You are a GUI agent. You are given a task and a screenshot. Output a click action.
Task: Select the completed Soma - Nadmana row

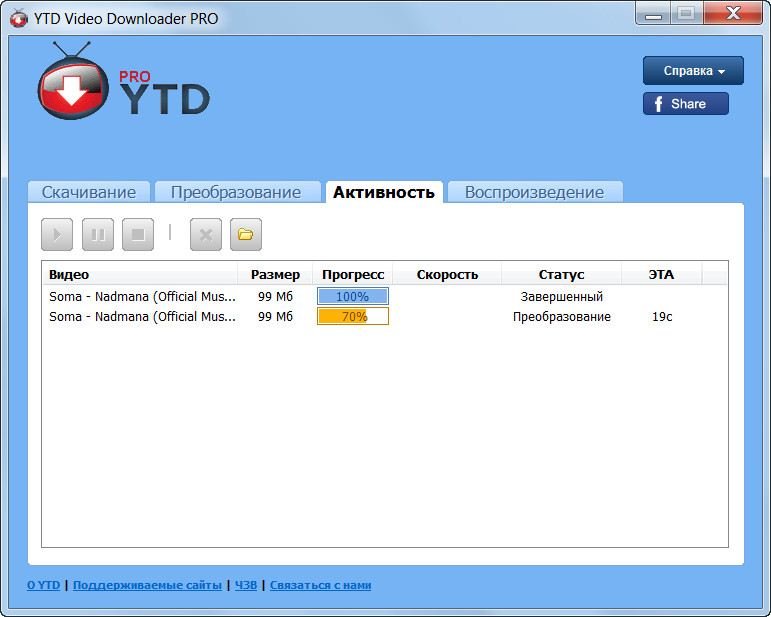click(142, 297)
